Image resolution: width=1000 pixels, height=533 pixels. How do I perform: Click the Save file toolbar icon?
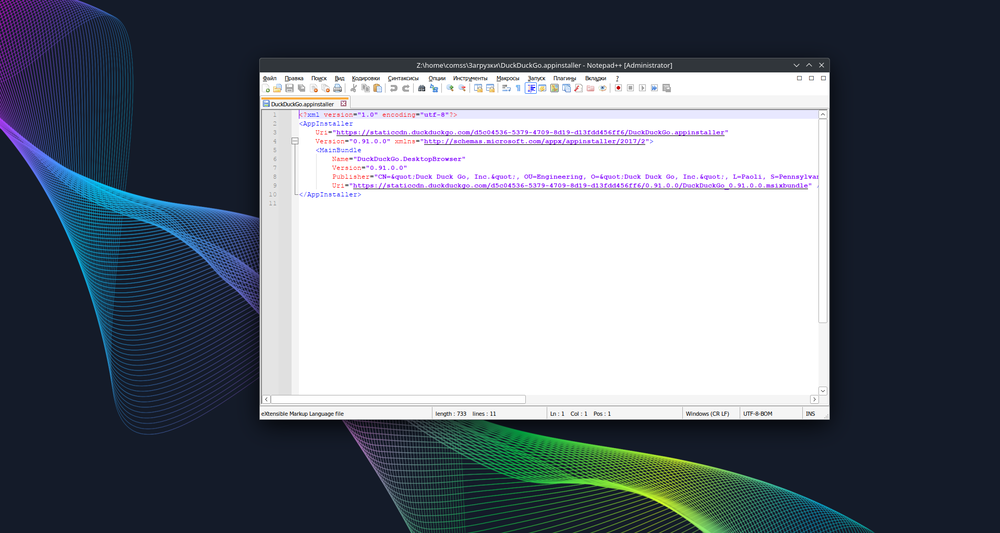pos(289,88)
